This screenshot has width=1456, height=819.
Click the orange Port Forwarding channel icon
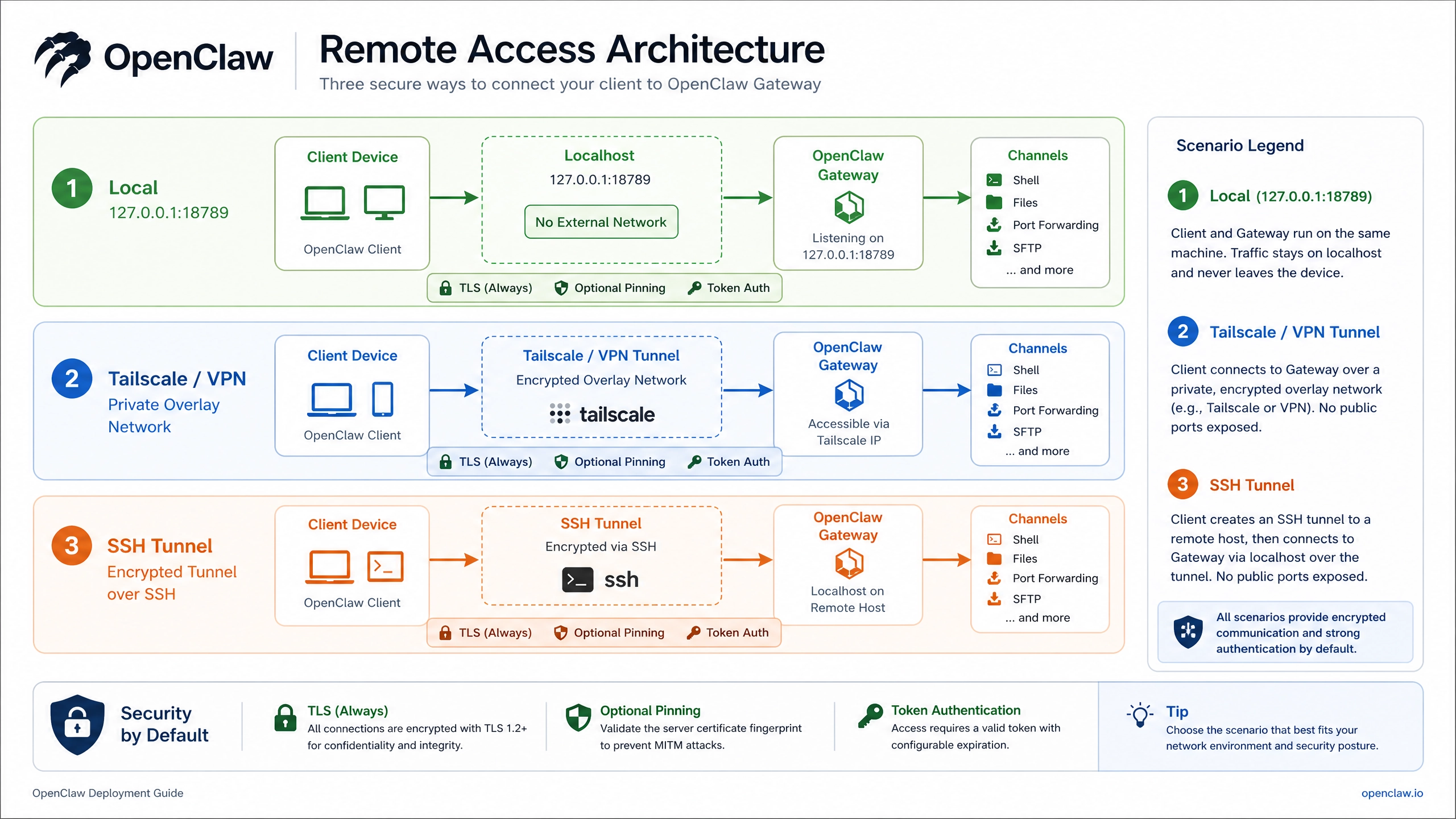994,578
